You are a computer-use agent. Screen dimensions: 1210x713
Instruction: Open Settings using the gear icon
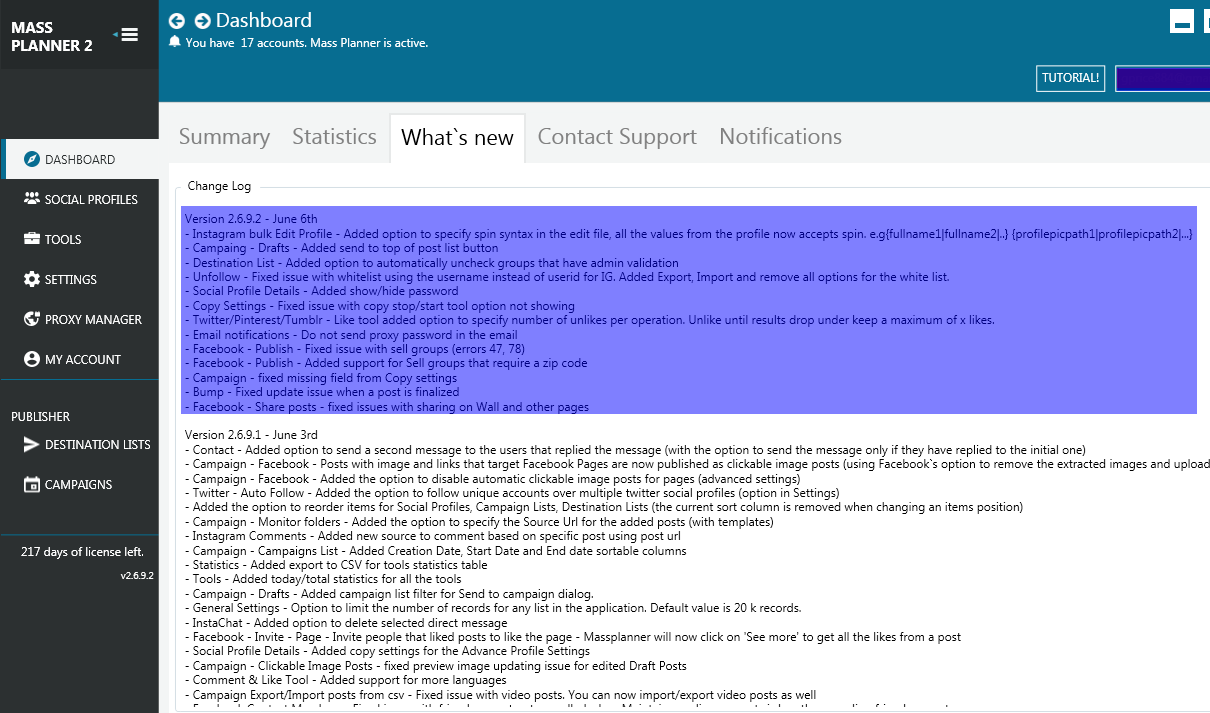(x=32, y=279)
